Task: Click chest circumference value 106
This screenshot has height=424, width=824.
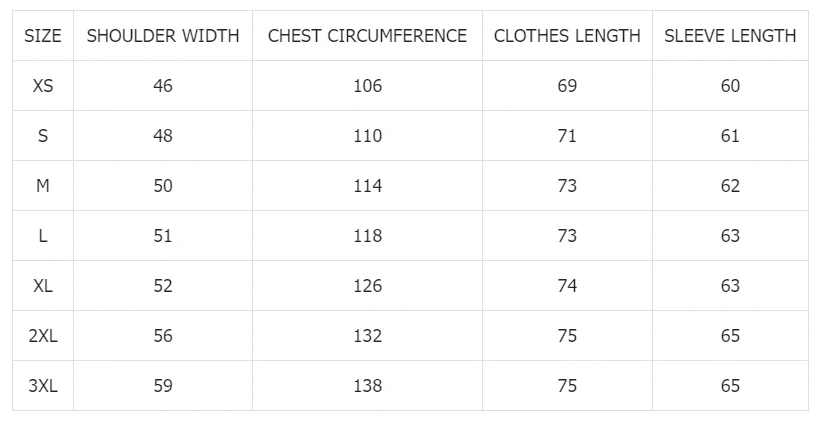Action: coord(367,86)
